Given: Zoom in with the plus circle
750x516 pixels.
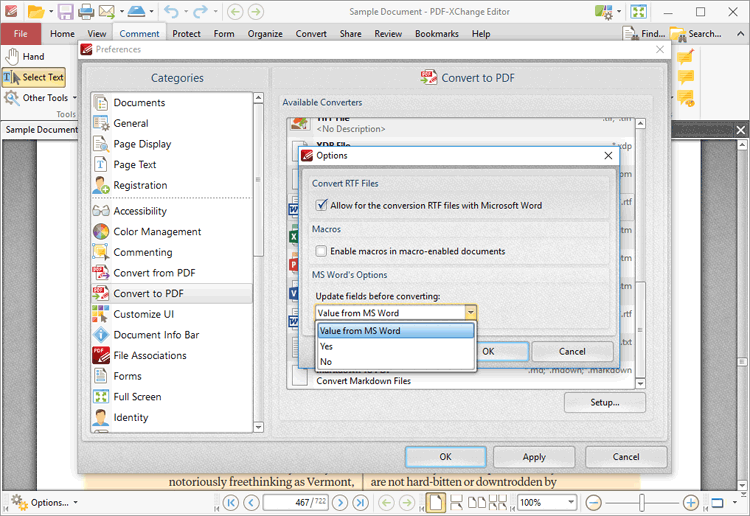Looking at the screenshot, I should [x=690, y=503].
